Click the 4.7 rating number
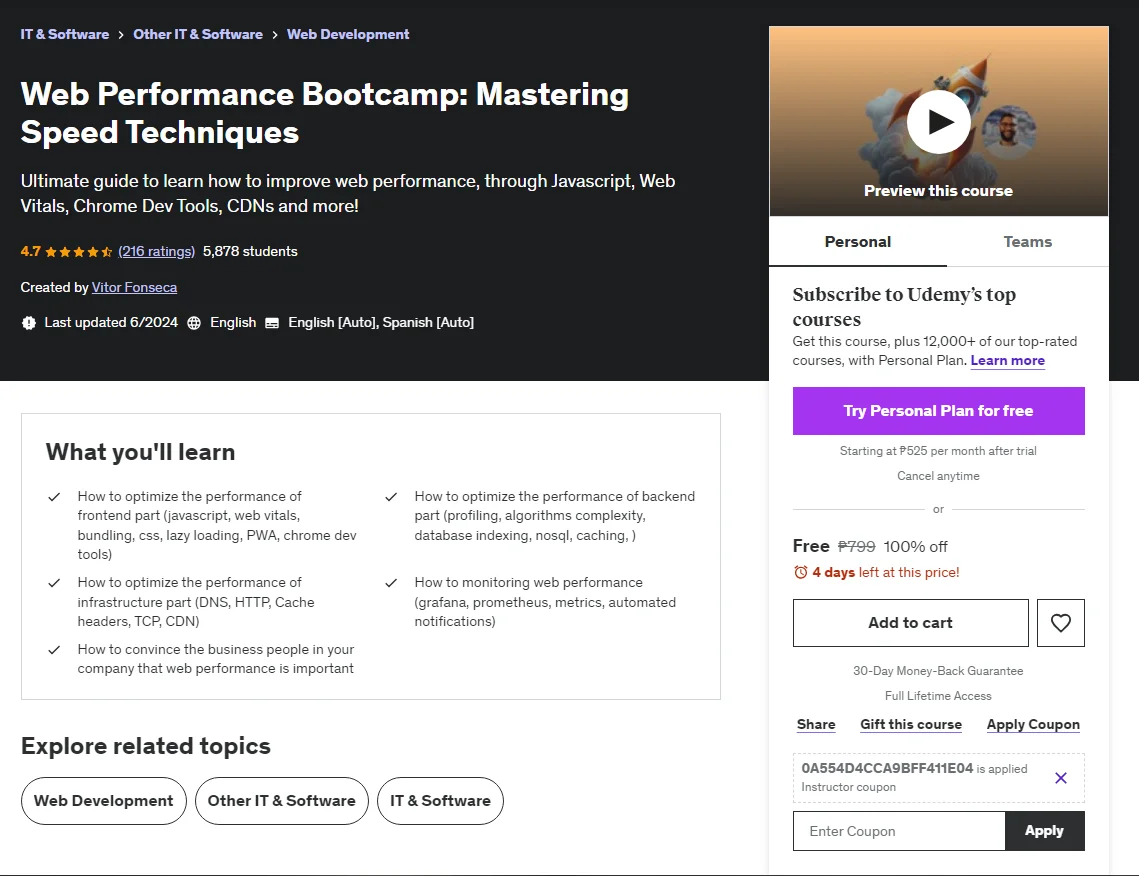This screenshot has width=1139, height=876. pyautogui.click(x=31, y=251)
